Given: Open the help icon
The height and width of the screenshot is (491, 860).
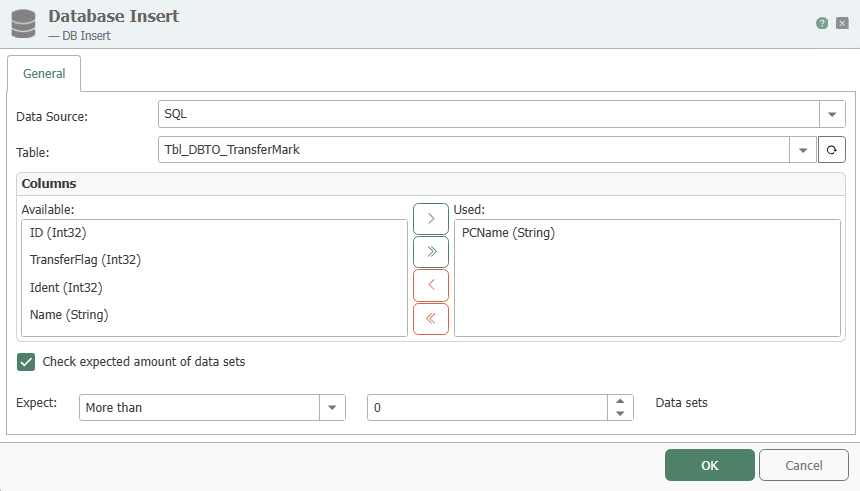Looking at the screenshot, I should (x=822, y=23).
